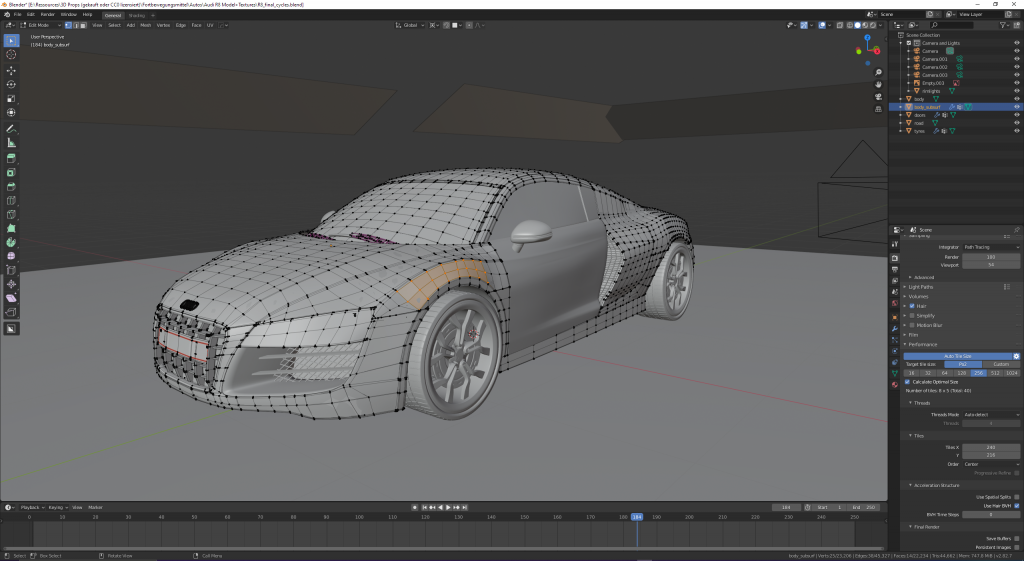This screenshot has width=1024, height=561.
Task: Toggle camera view with the camera icon
Action: 877,97
